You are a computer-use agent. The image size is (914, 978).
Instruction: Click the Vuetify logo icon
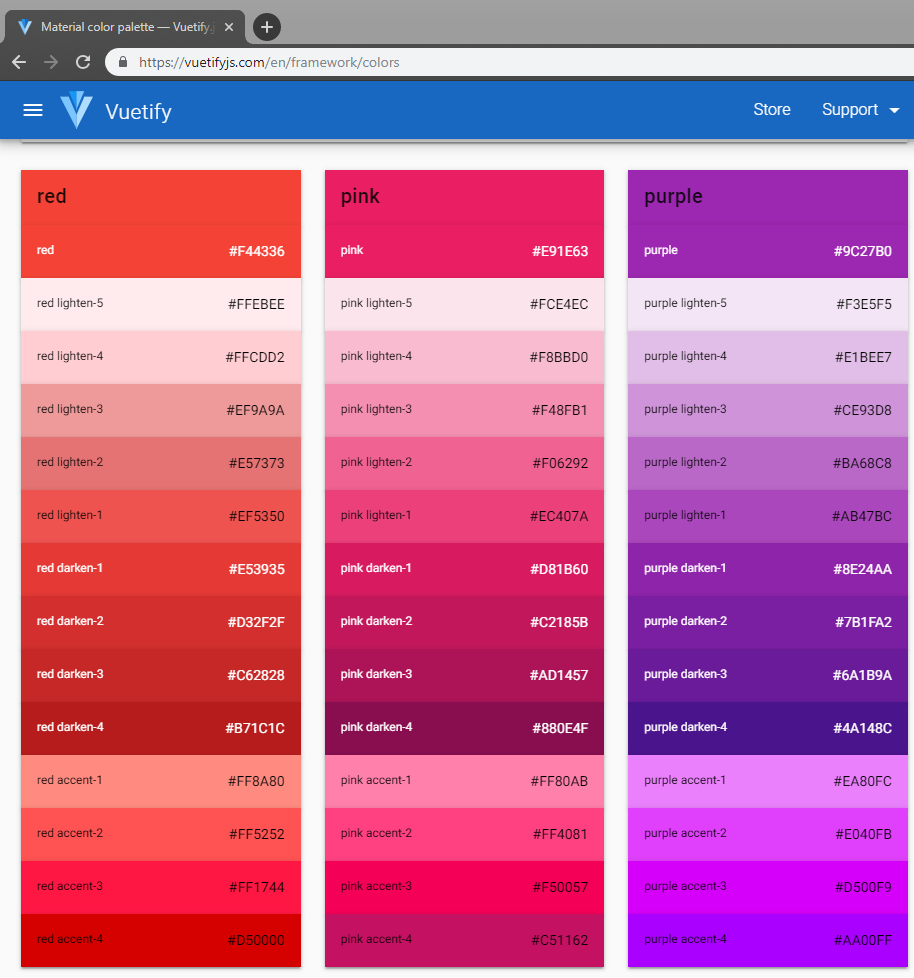(x=76, y=110)
